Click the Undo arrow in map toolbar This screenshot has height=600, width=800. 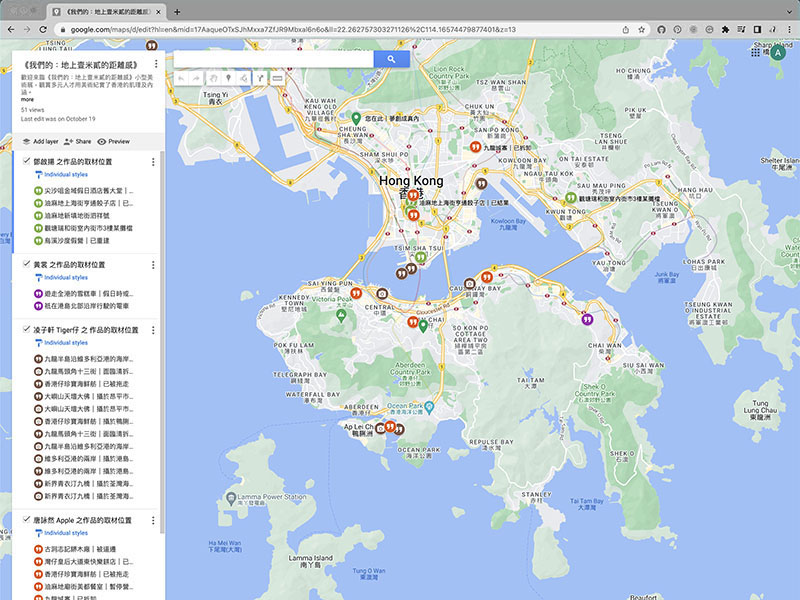[x=181, y=78]
